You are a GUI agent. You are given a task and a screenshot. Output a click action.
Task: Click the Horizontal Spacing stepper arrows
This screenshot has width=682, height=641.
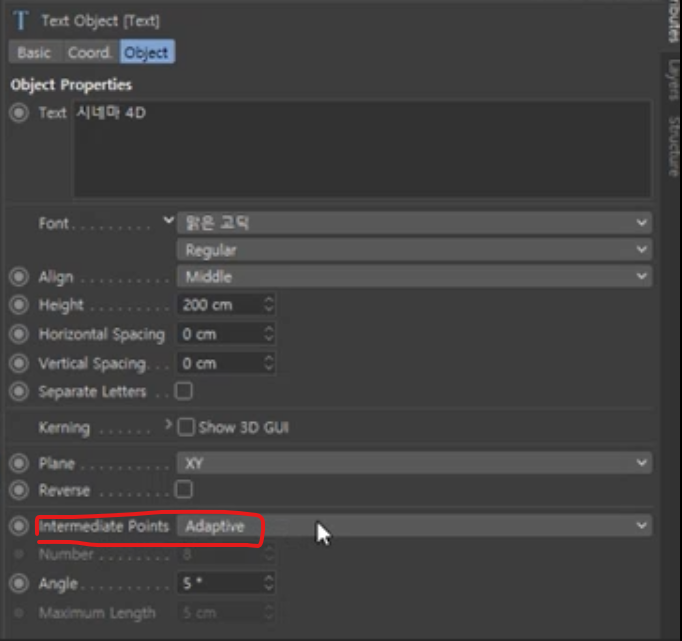click(269, 334)
